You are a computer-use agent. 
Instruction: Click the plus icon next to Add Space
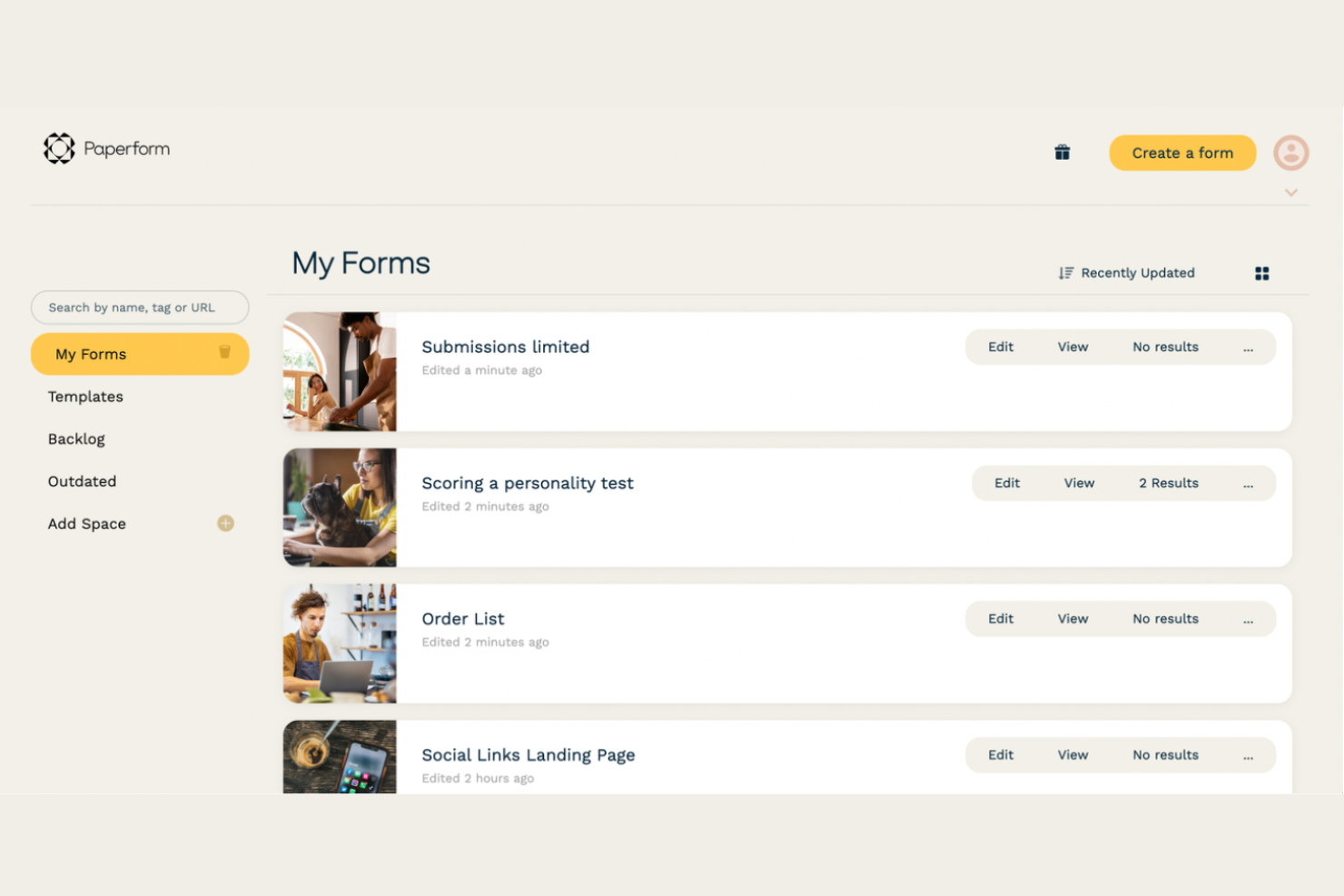[225, 523]
